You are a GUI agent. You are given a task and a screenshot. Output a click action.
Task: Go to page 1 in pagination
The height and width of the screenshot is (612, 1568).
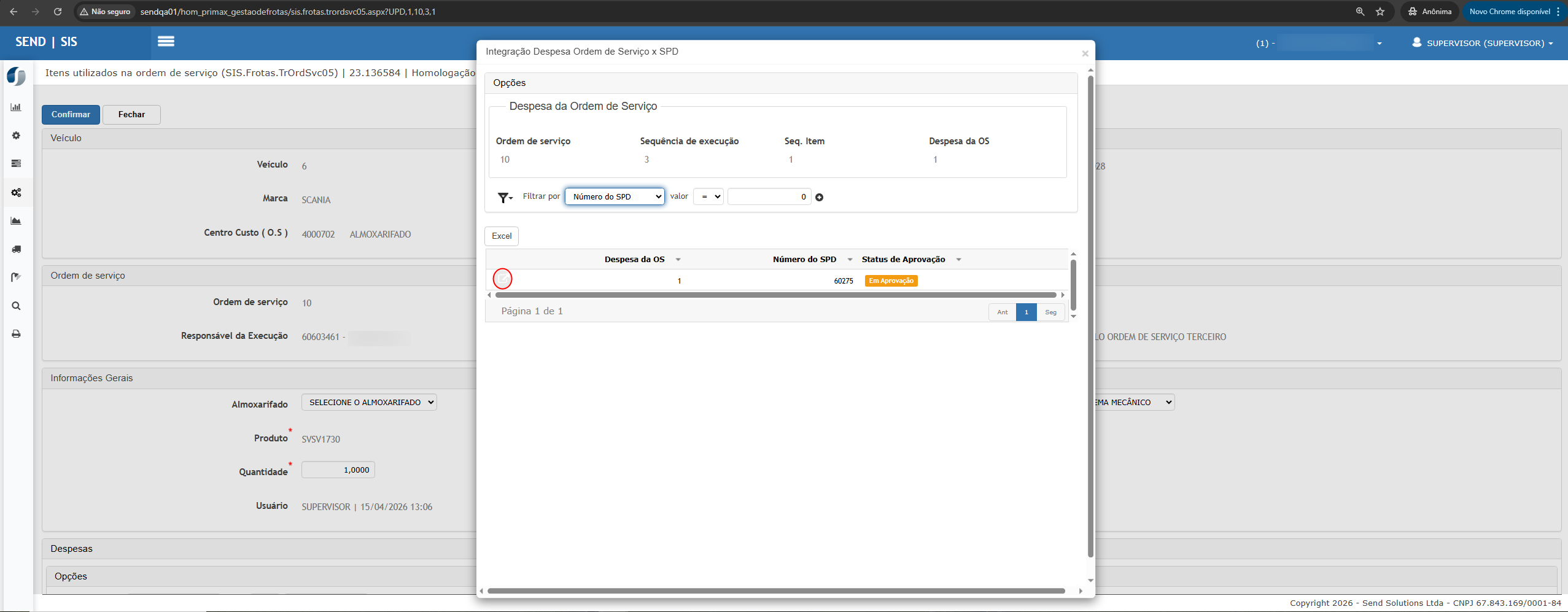[x=1026, y=312]
